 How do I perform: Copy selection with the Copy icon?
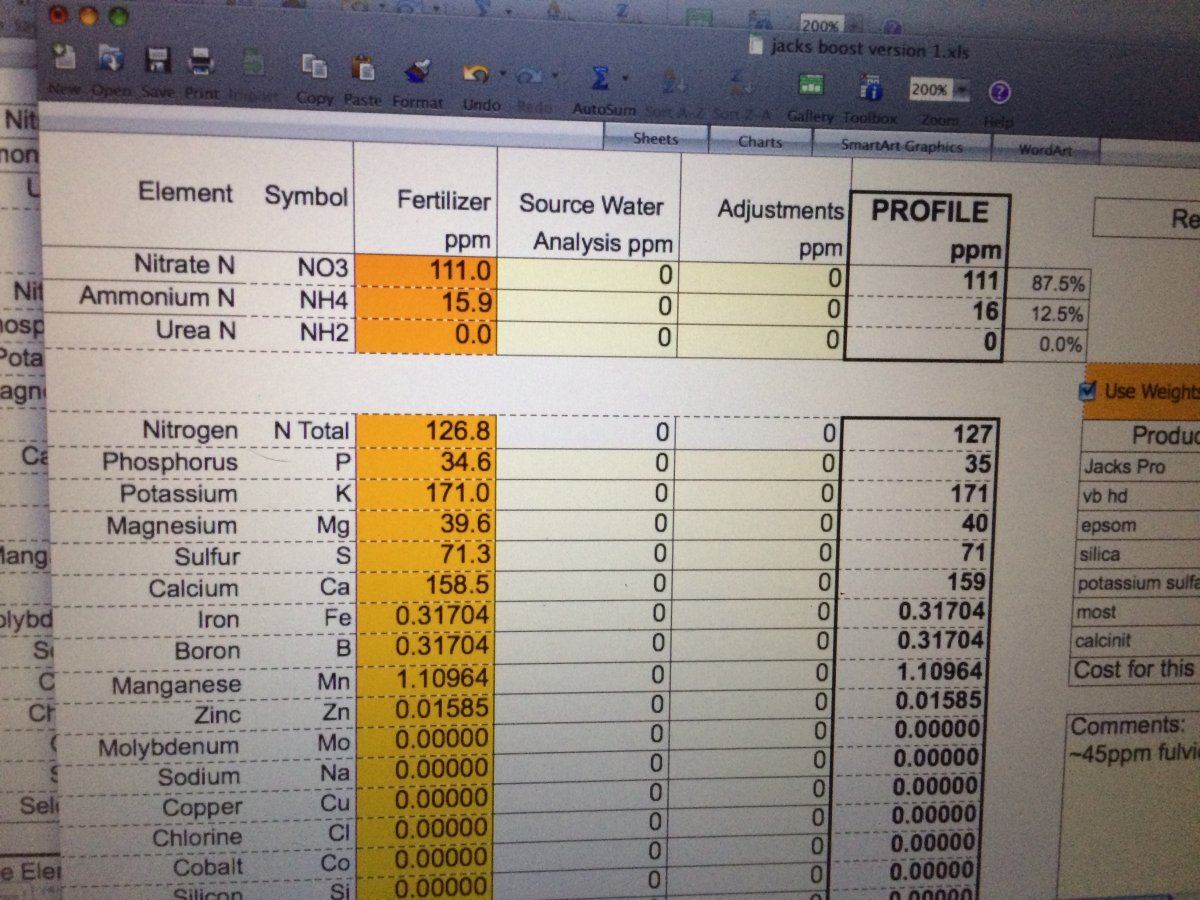315,66
